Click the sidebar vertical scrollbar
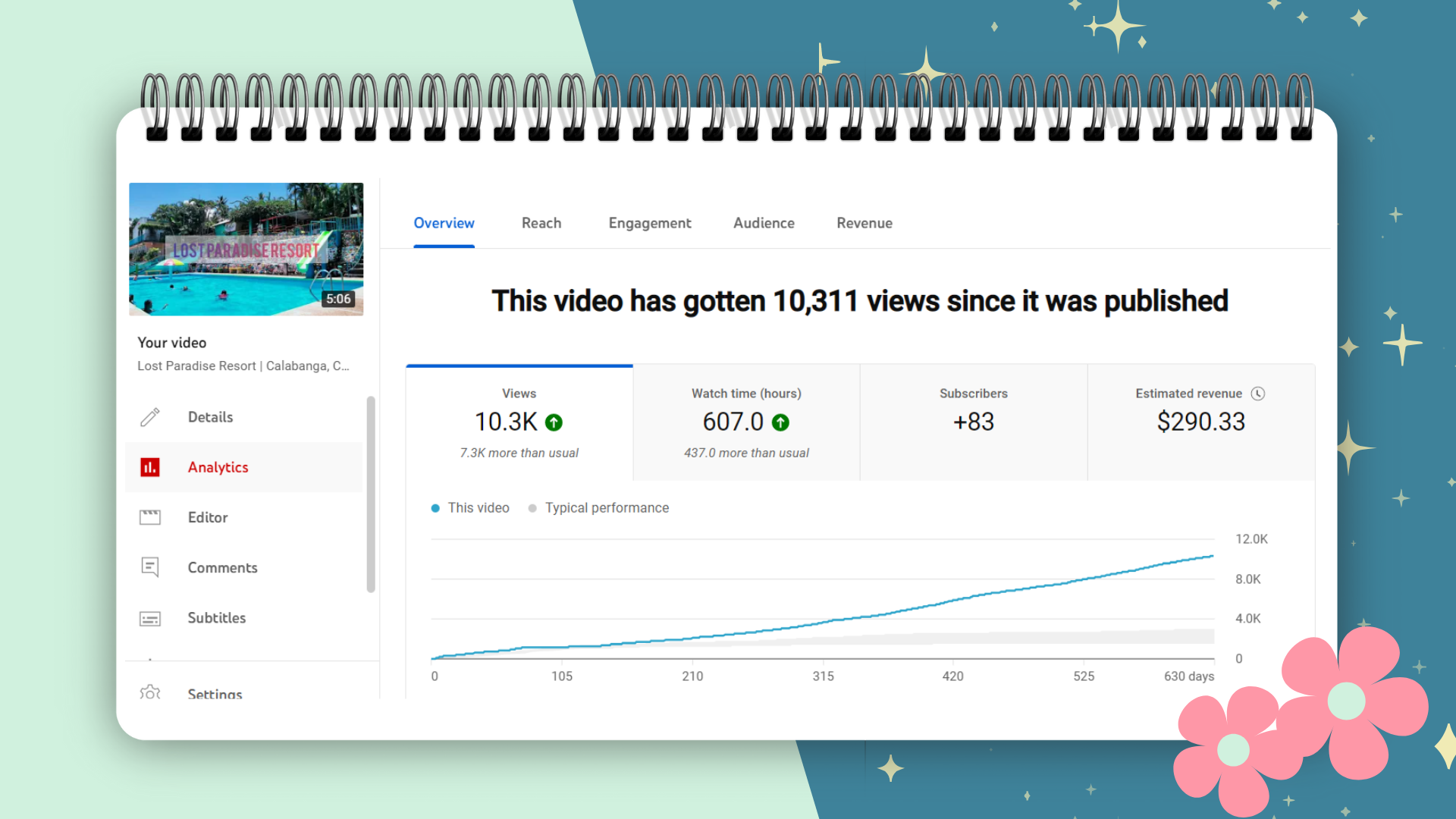 coord(371,493)
